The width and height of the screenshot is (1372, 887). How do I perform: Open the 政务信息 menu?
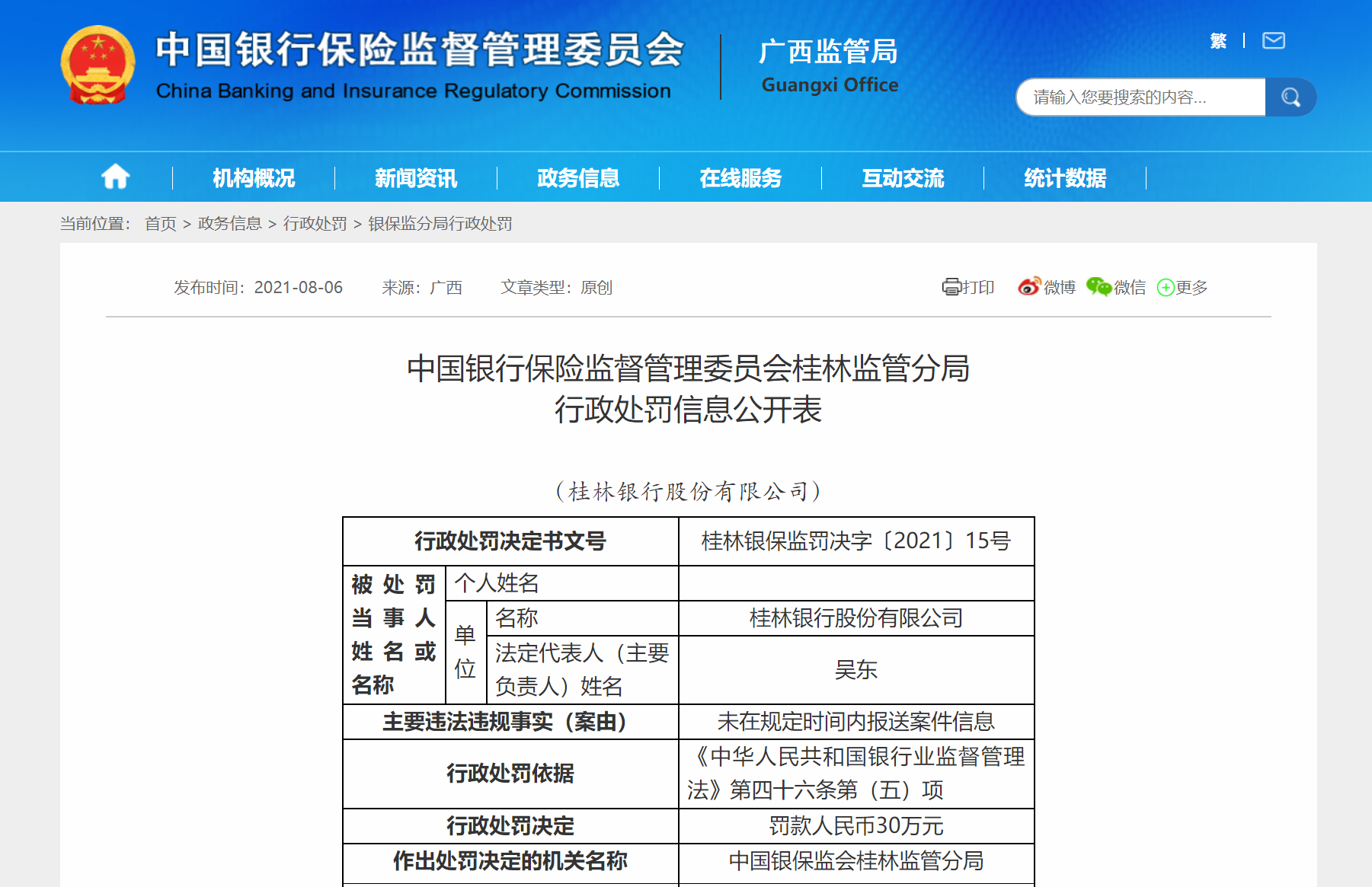click(x=578, y=178)
